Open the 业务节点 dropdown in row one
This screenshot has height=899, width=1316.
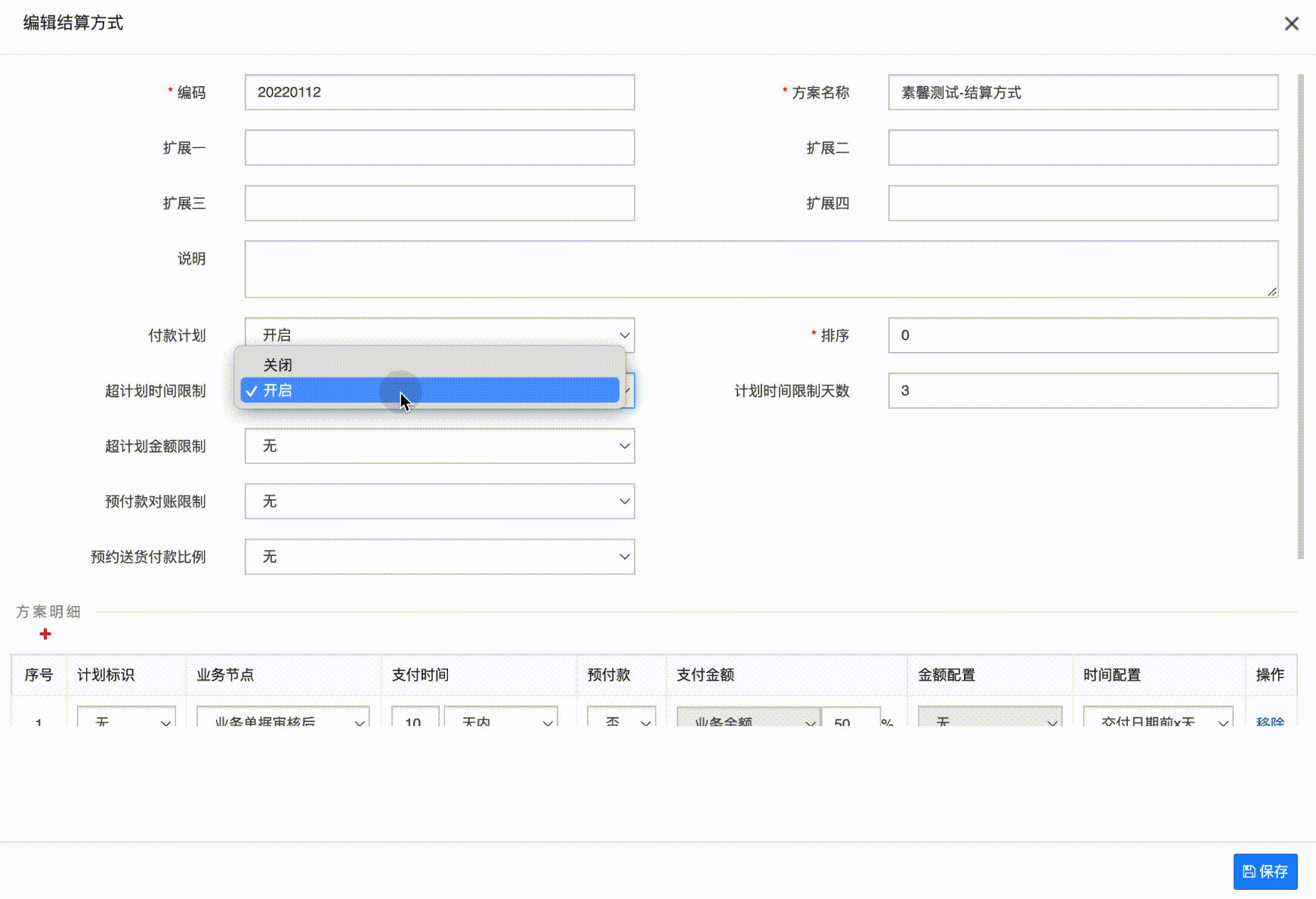tap(283, 719)
